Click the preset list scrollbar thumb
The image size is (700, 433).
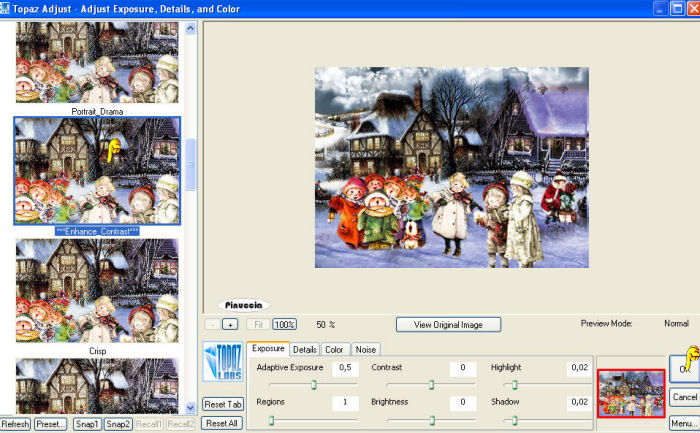click(190, 164)
